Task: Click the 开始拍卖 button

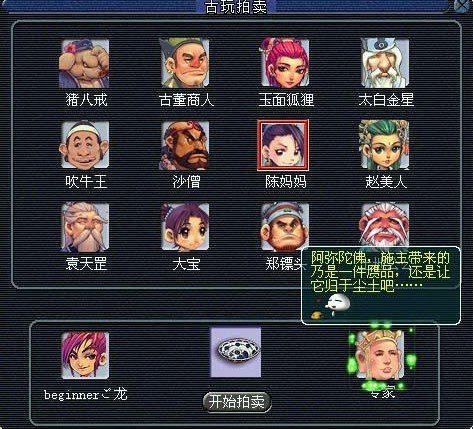Action: click(237, 402)
